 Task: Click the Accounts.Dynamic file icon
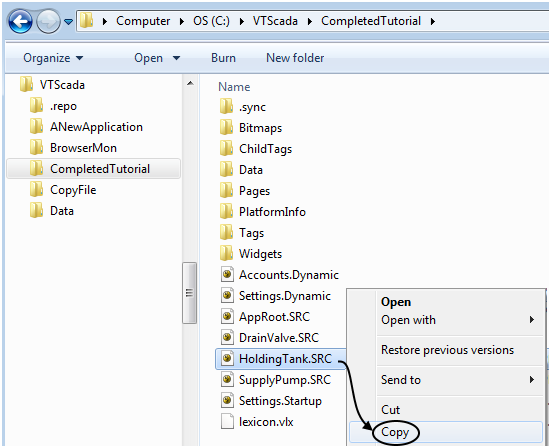[x=227, y=274]
